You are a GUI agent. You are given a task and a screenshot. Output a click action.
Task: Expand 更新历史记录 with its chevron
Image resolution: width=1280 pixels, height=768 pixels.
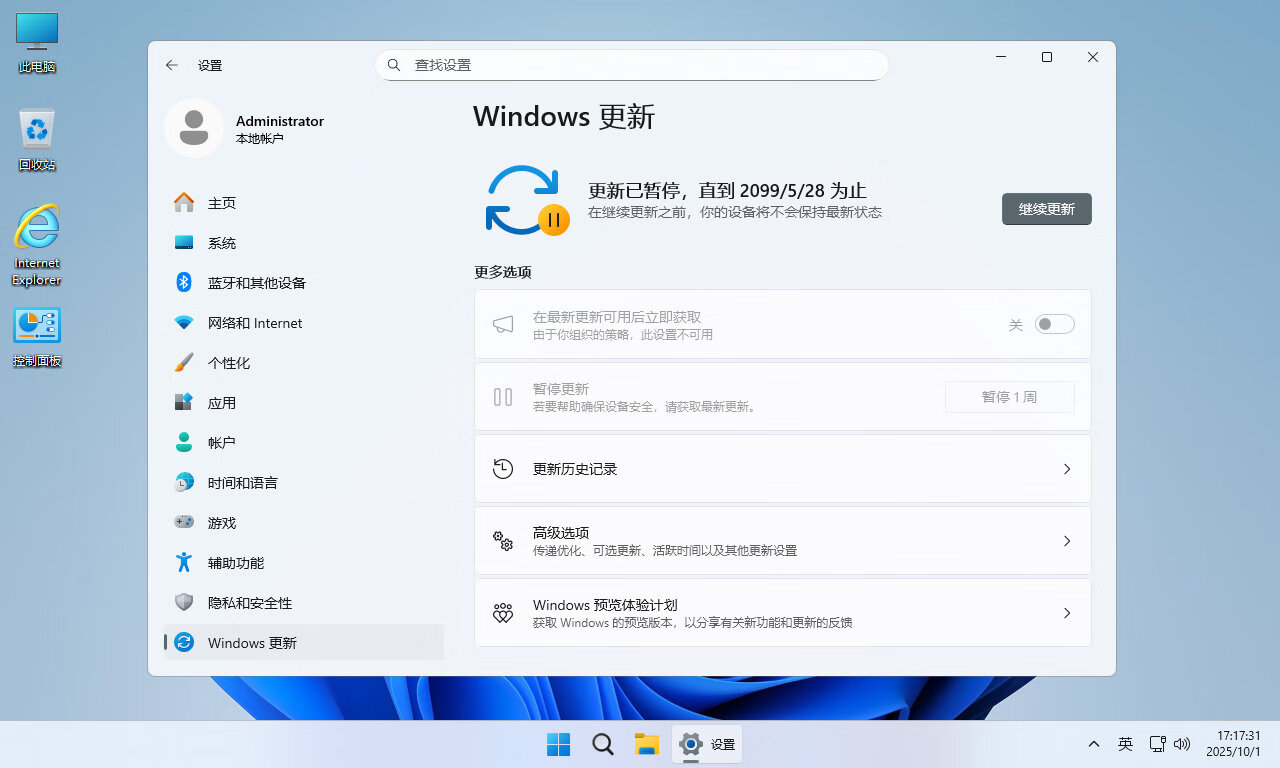(1066, 468)
